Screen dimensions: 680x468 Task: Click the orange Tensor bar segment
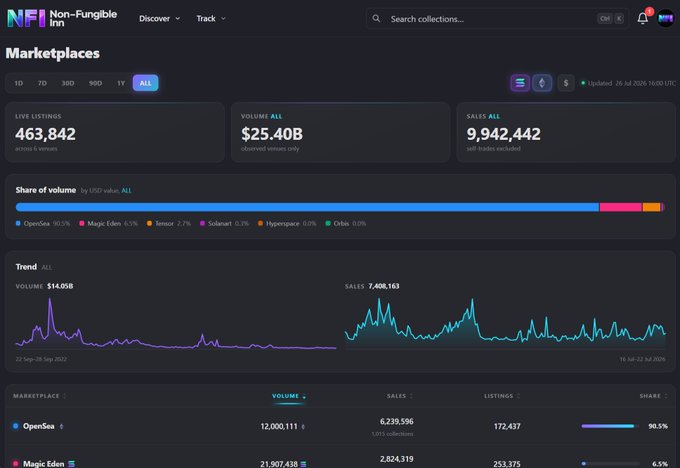point(651,207)
